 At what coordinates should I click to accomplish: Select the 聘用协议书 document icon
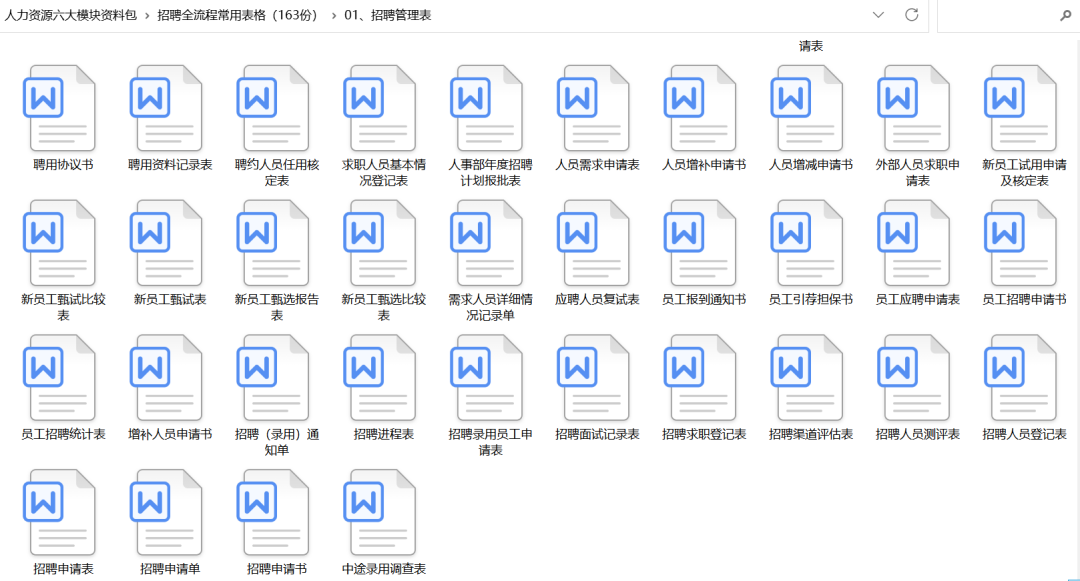tap(60, 108)
